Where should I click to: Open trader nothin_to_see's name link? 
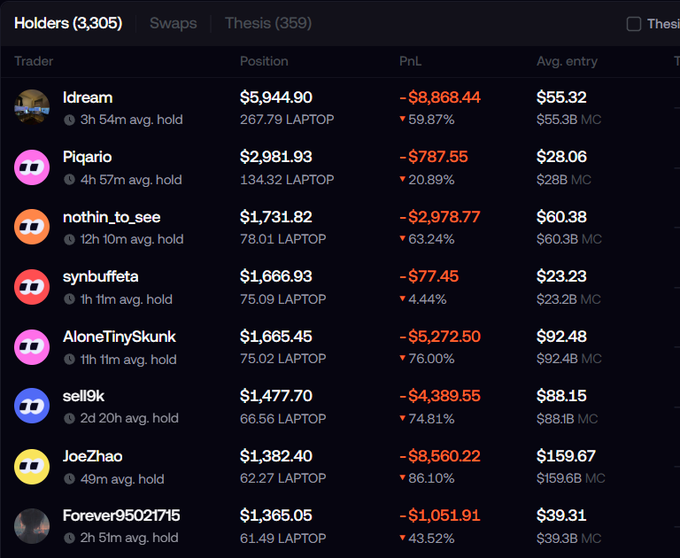pos(112,217)
